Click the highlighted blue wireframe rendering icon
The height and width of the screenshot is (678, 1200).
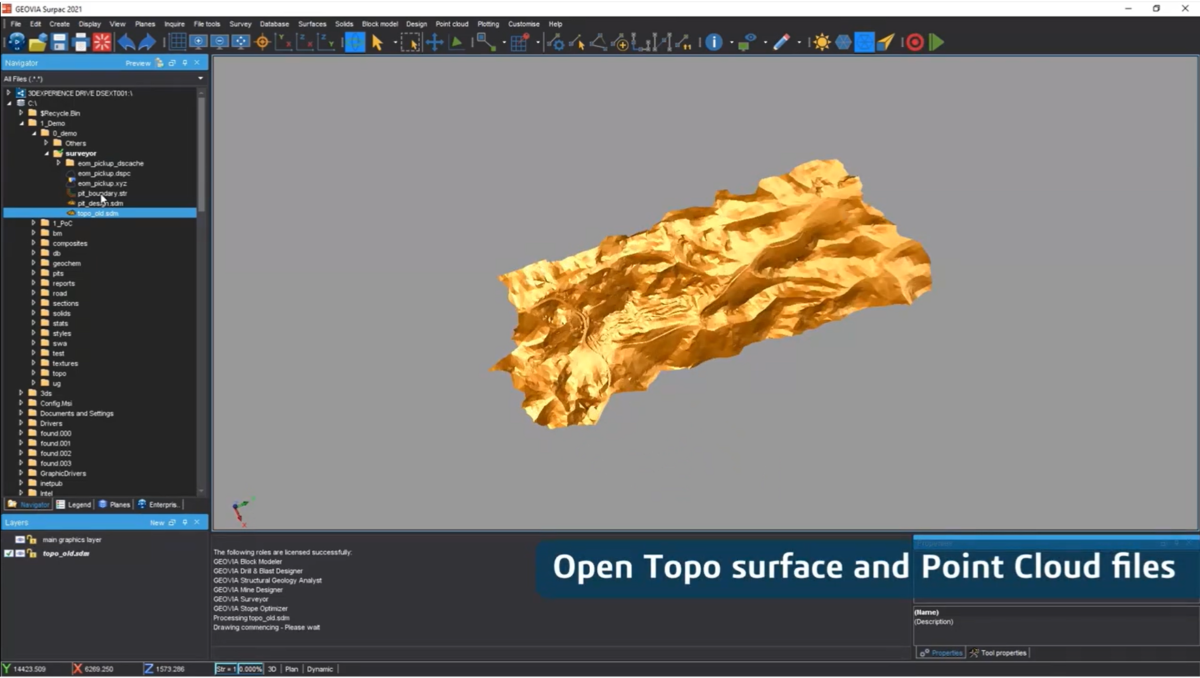(864, 42)
